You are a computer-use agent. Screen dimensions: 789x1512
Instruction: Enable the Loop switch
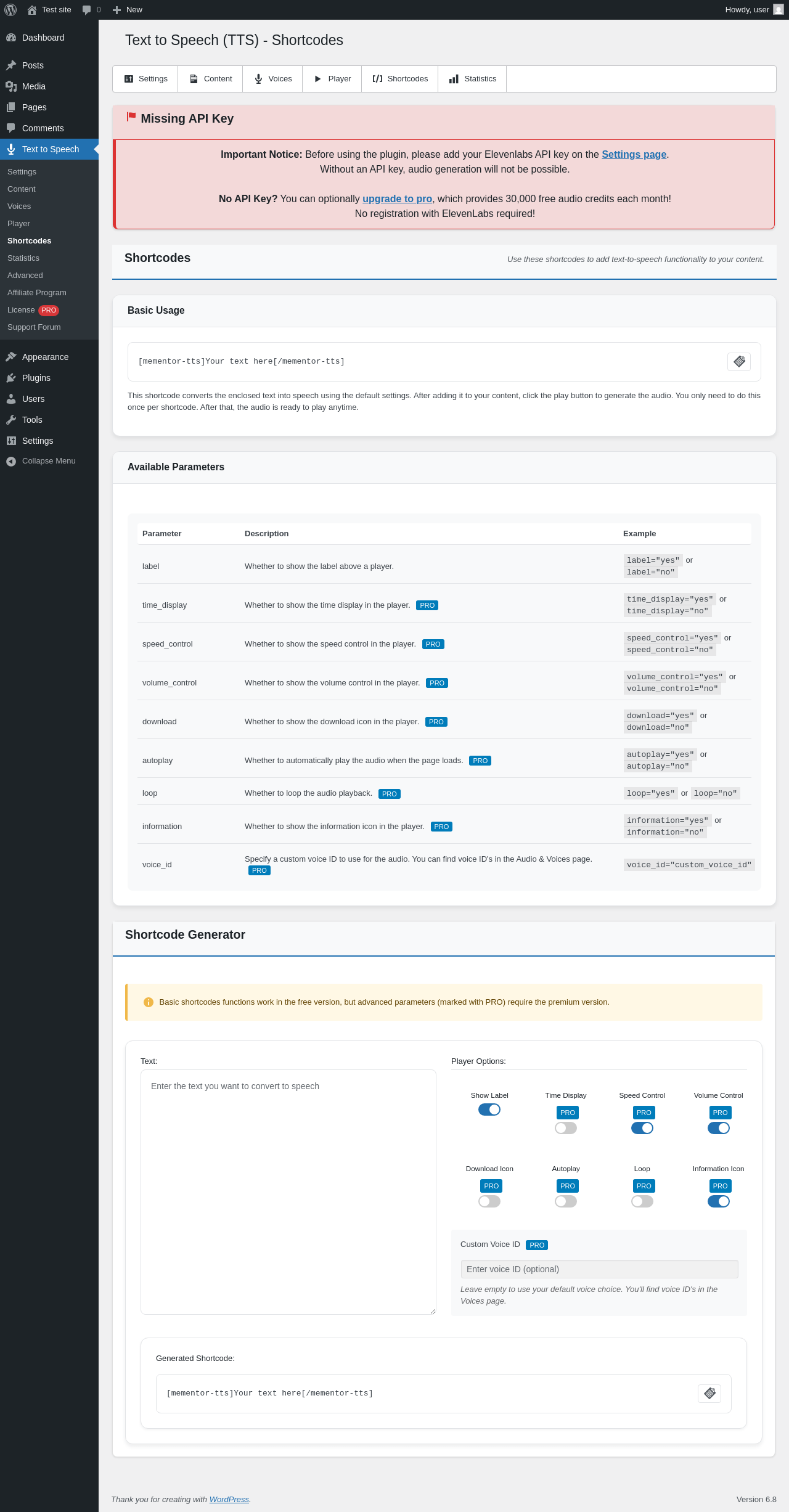pyautogui.click(x=642, y=1201)
